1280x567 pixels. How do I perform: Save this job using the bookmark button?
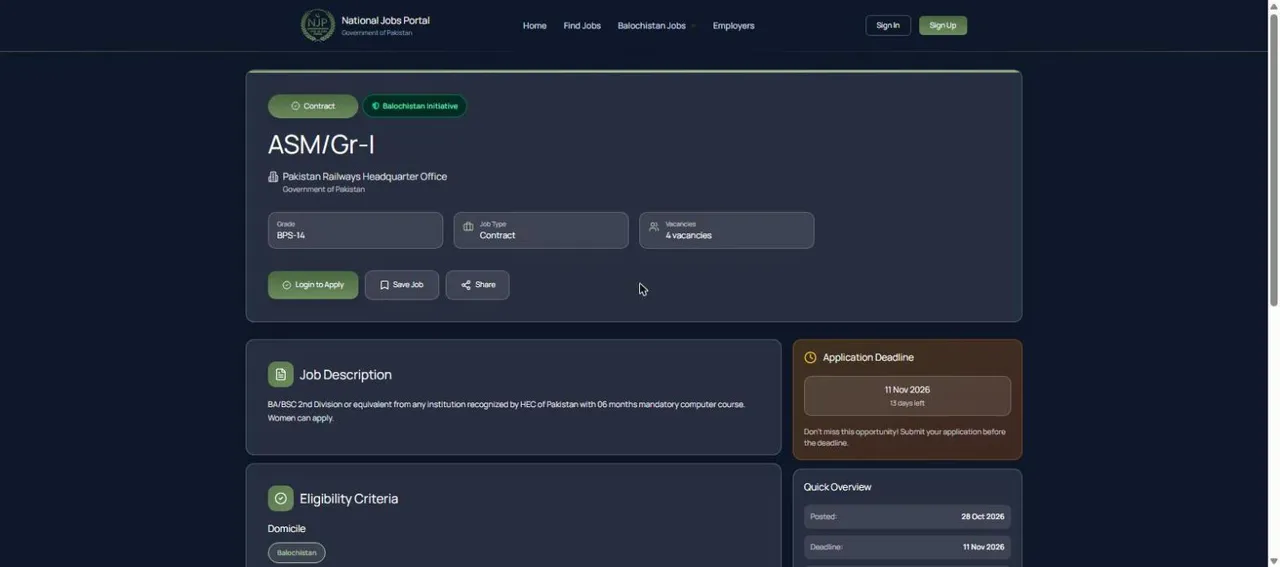[402, 285]
